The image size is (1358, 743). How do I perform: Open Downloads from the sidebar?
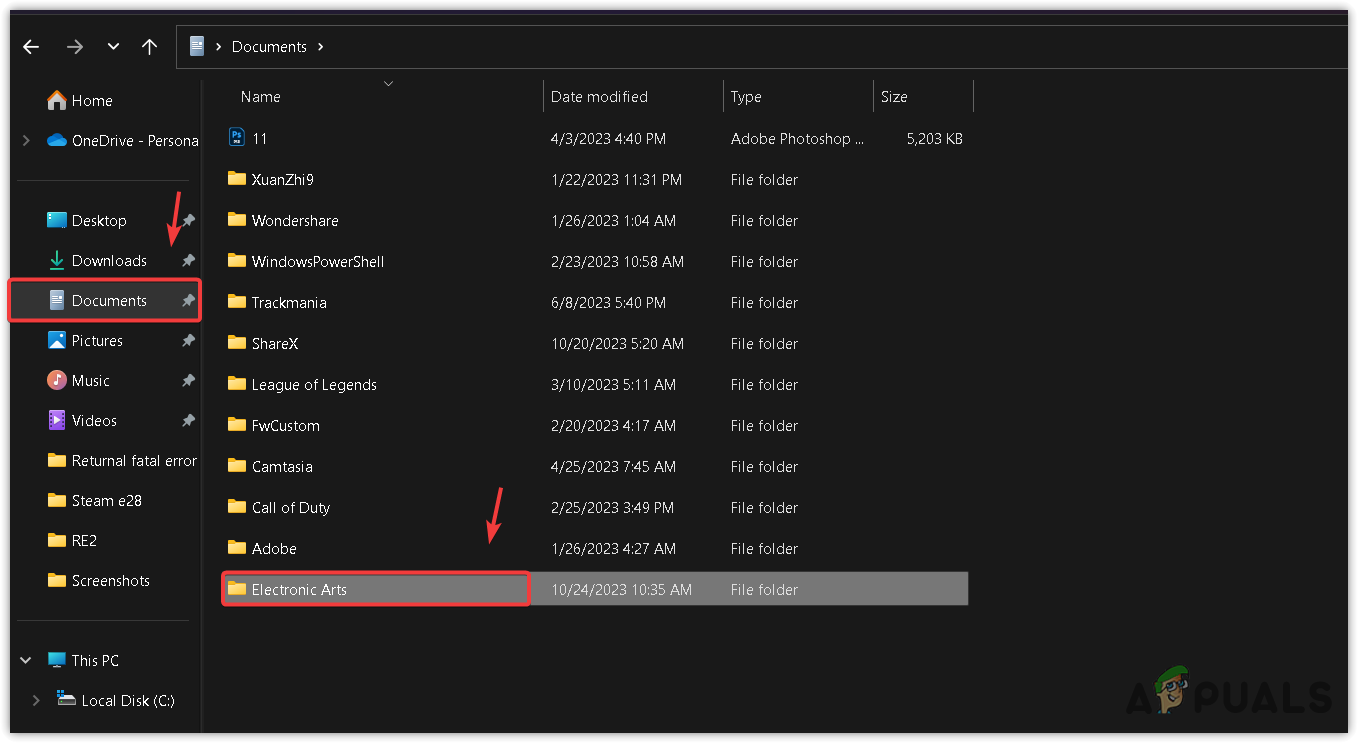tap(109, 261)
